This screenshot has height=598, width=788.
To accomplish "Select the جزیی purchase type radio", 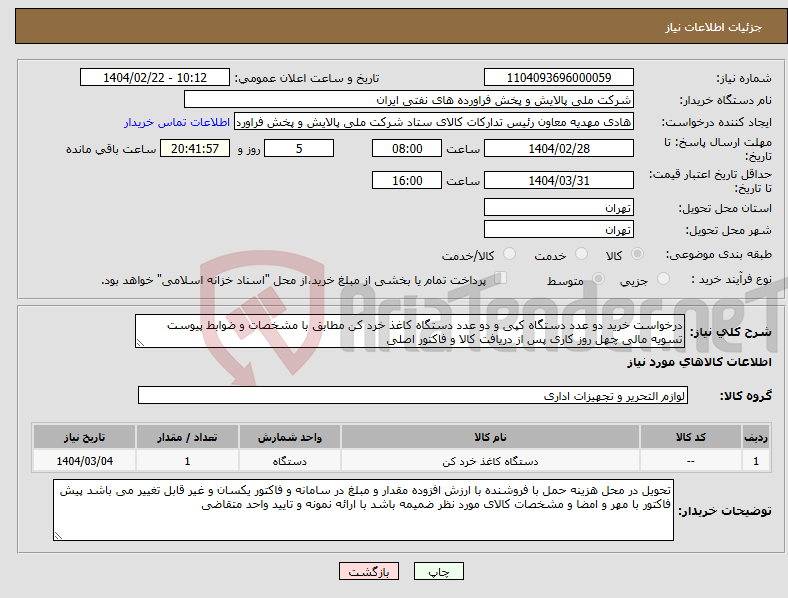I will point(663,279).
